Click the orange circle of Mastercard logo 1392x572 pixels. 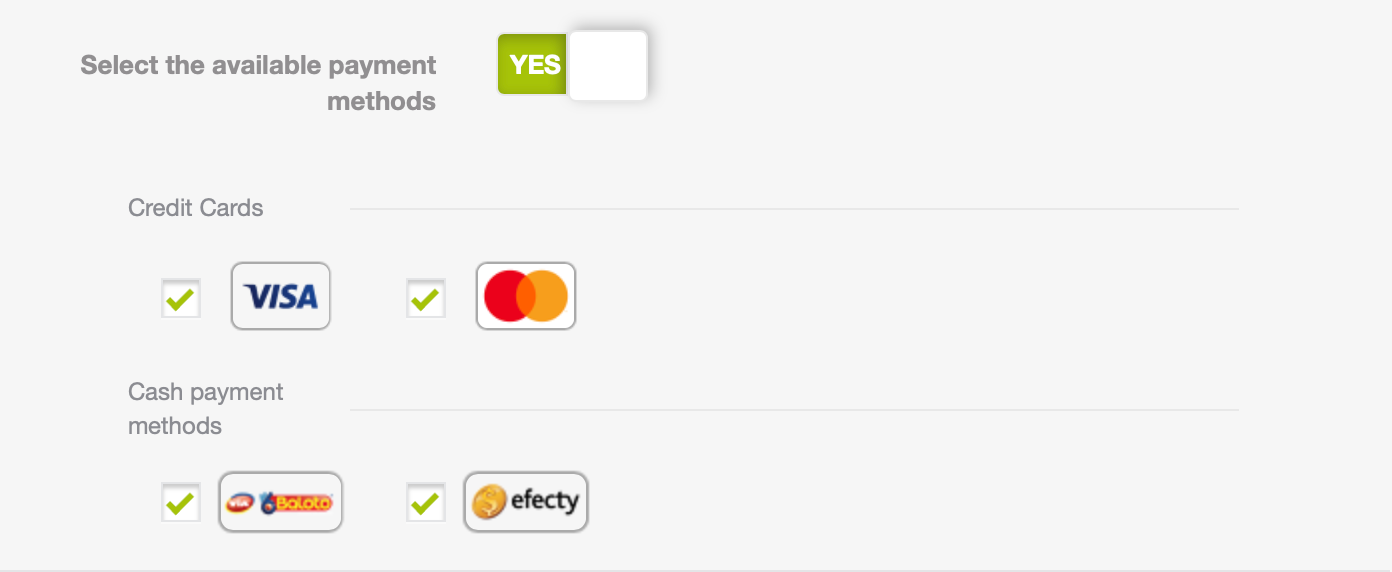point(545,296)
